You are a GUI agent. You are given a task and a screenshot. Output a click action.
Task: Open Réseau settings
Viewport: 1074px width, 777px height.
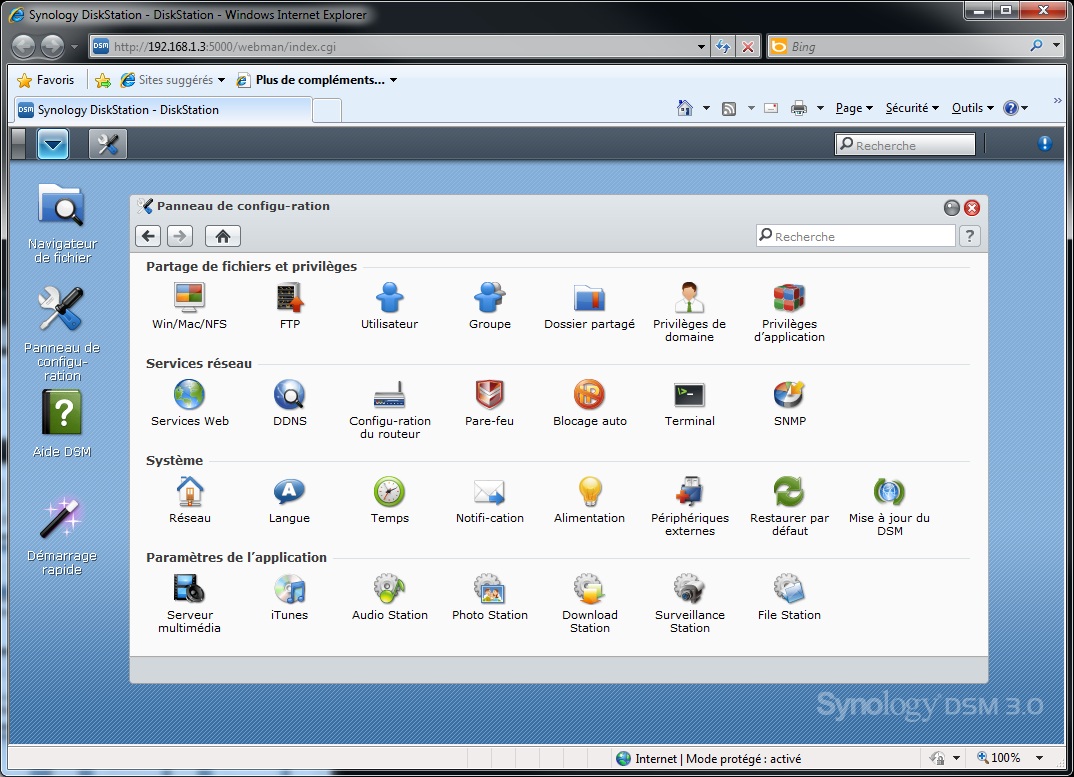[190, 500]
